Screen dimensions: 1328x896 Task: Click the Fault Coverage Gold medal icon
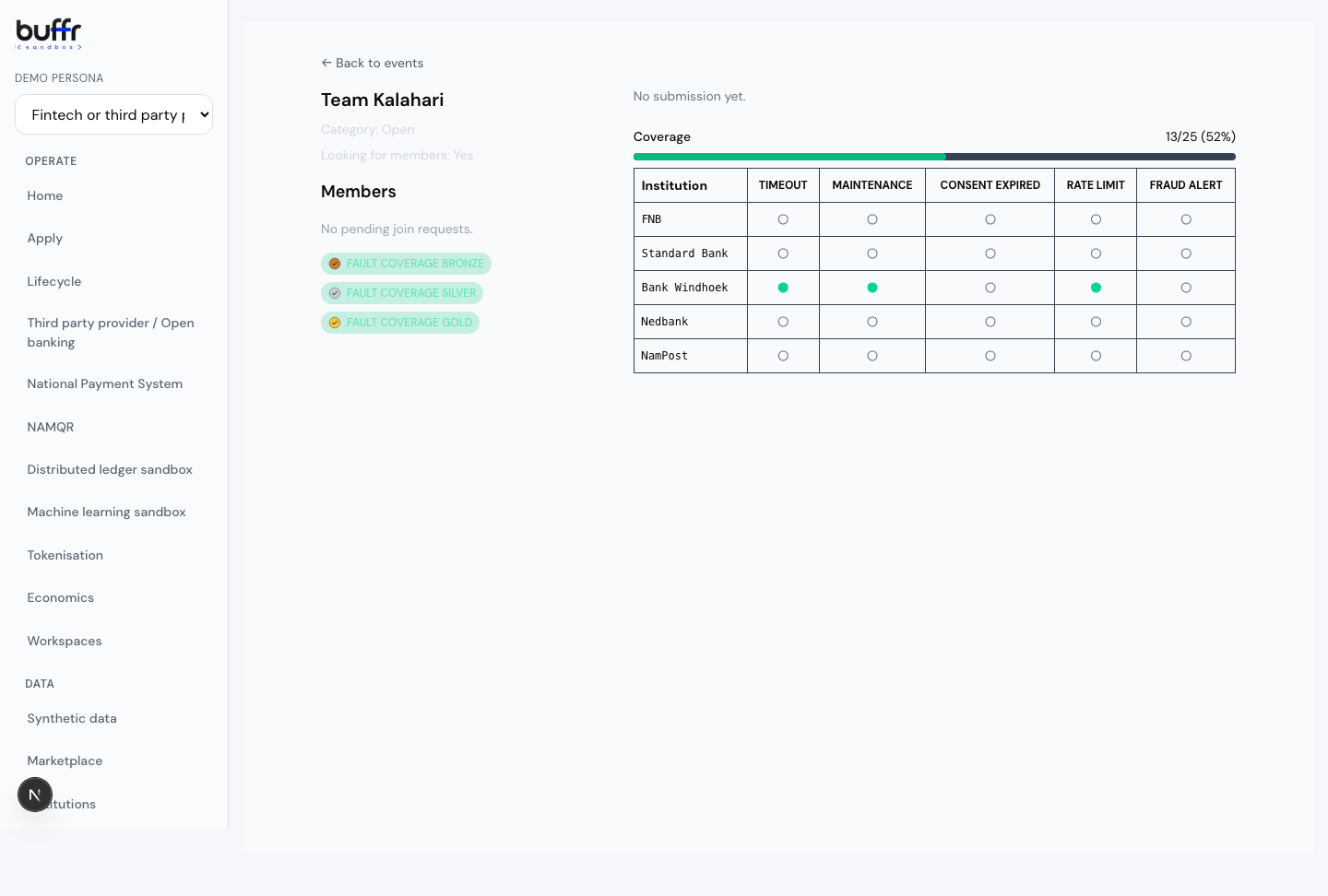point(335,323)
